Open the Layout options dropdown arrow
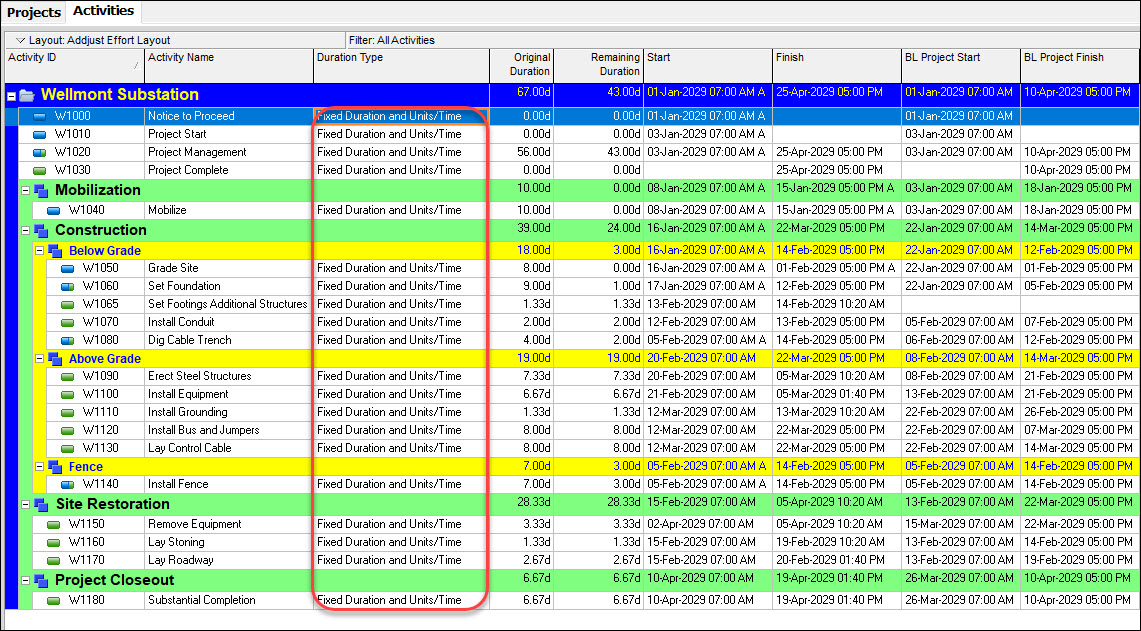 [20, 41]
